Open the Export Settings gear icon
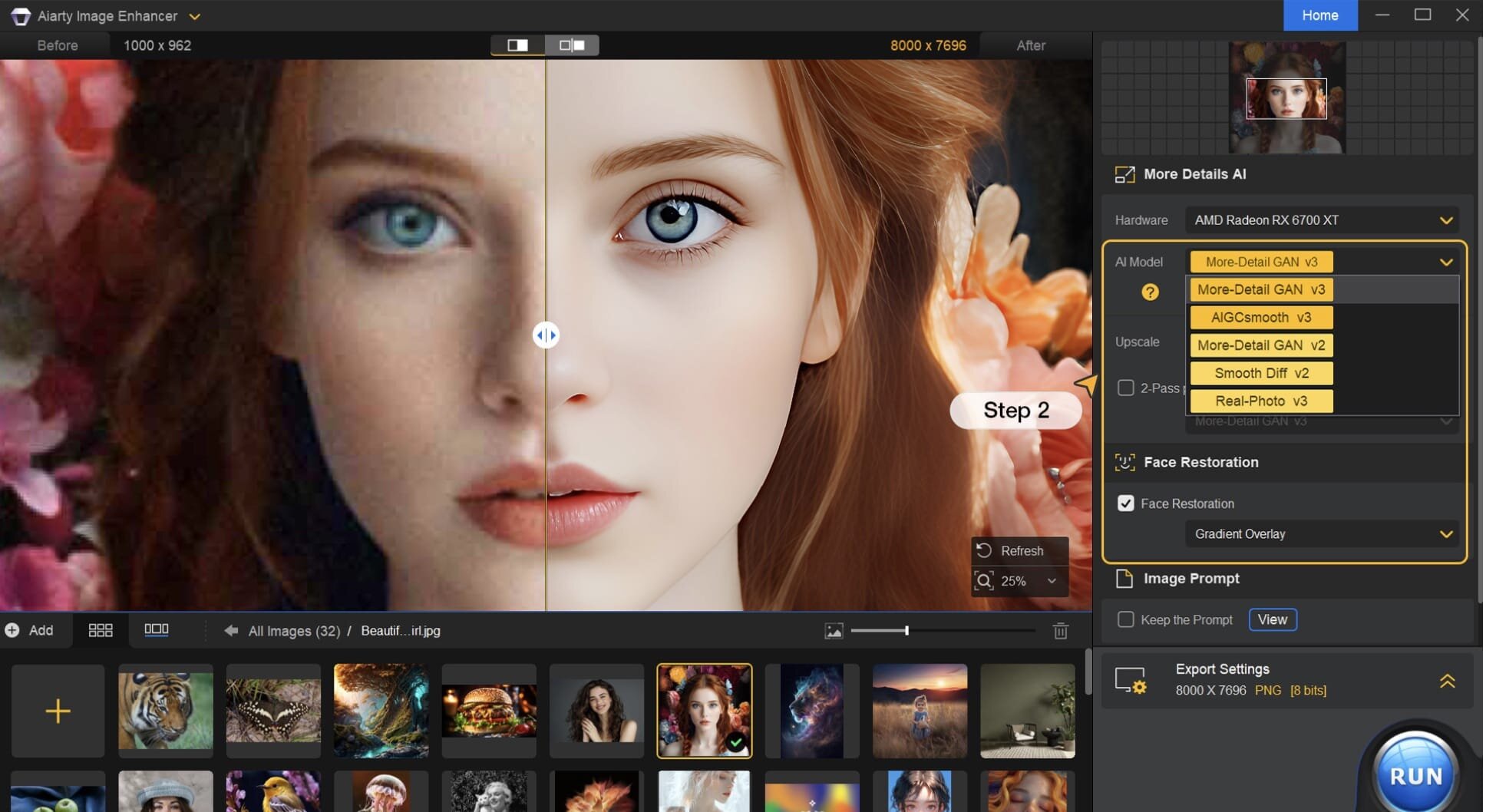This screenshot has height=812, width=1486. tap(1131, 680)
